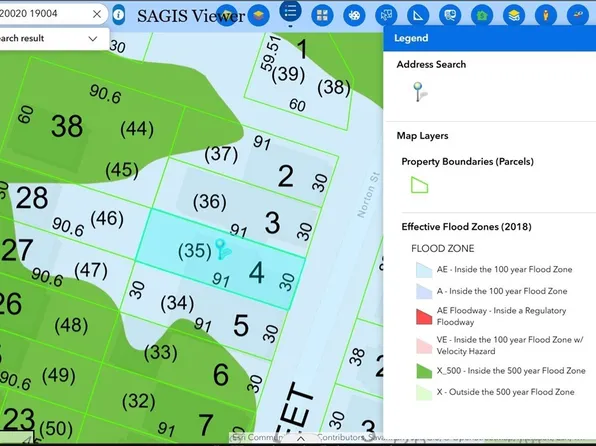Select parcel labeled lot 3 (36)
The width and height of the screenshot is (596, 446).
[x=236, y=208]
